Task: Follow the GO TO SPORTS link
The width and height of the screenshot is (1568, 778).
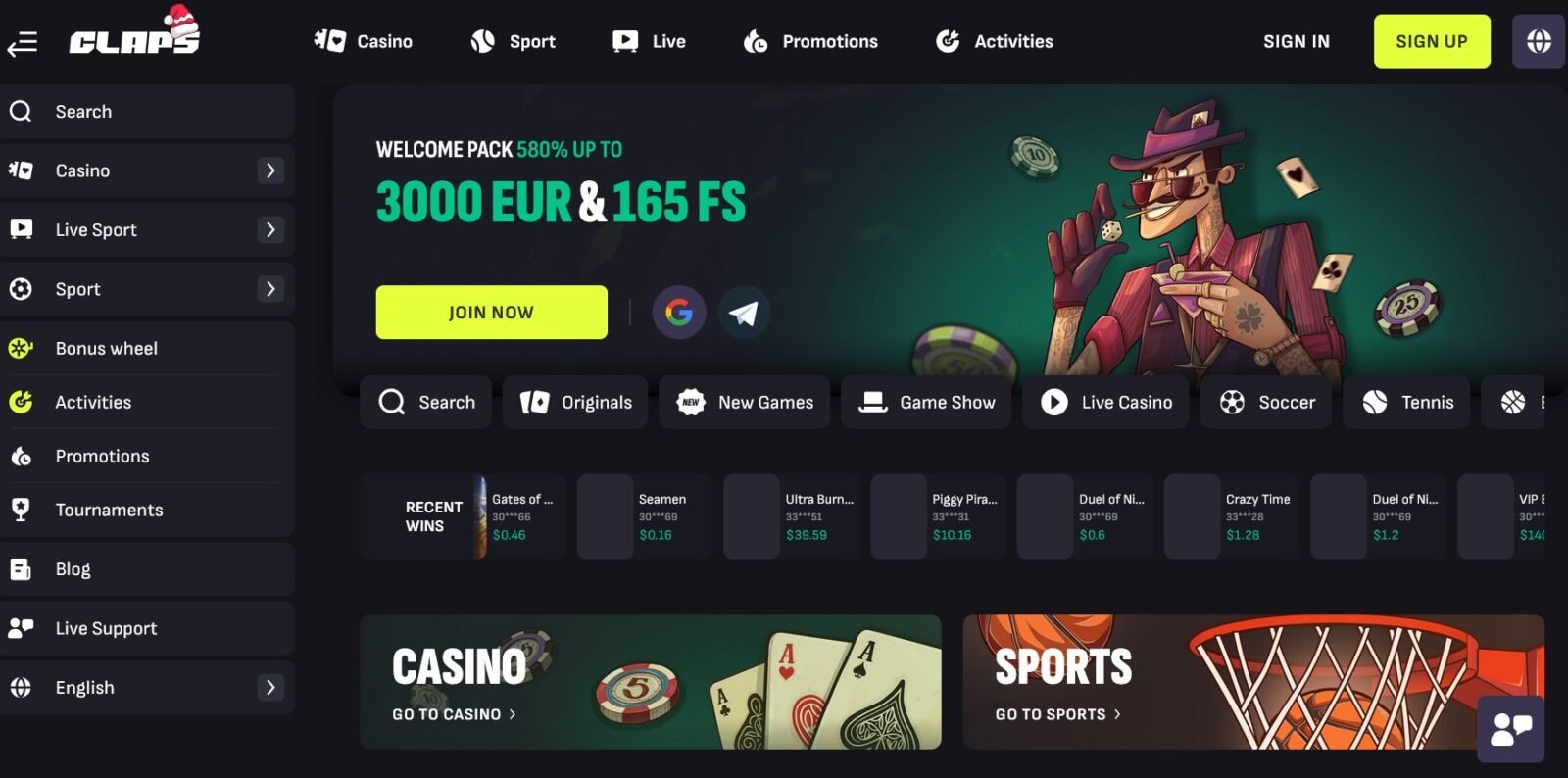Action: pyautogui.click(x=1058, y=714)
